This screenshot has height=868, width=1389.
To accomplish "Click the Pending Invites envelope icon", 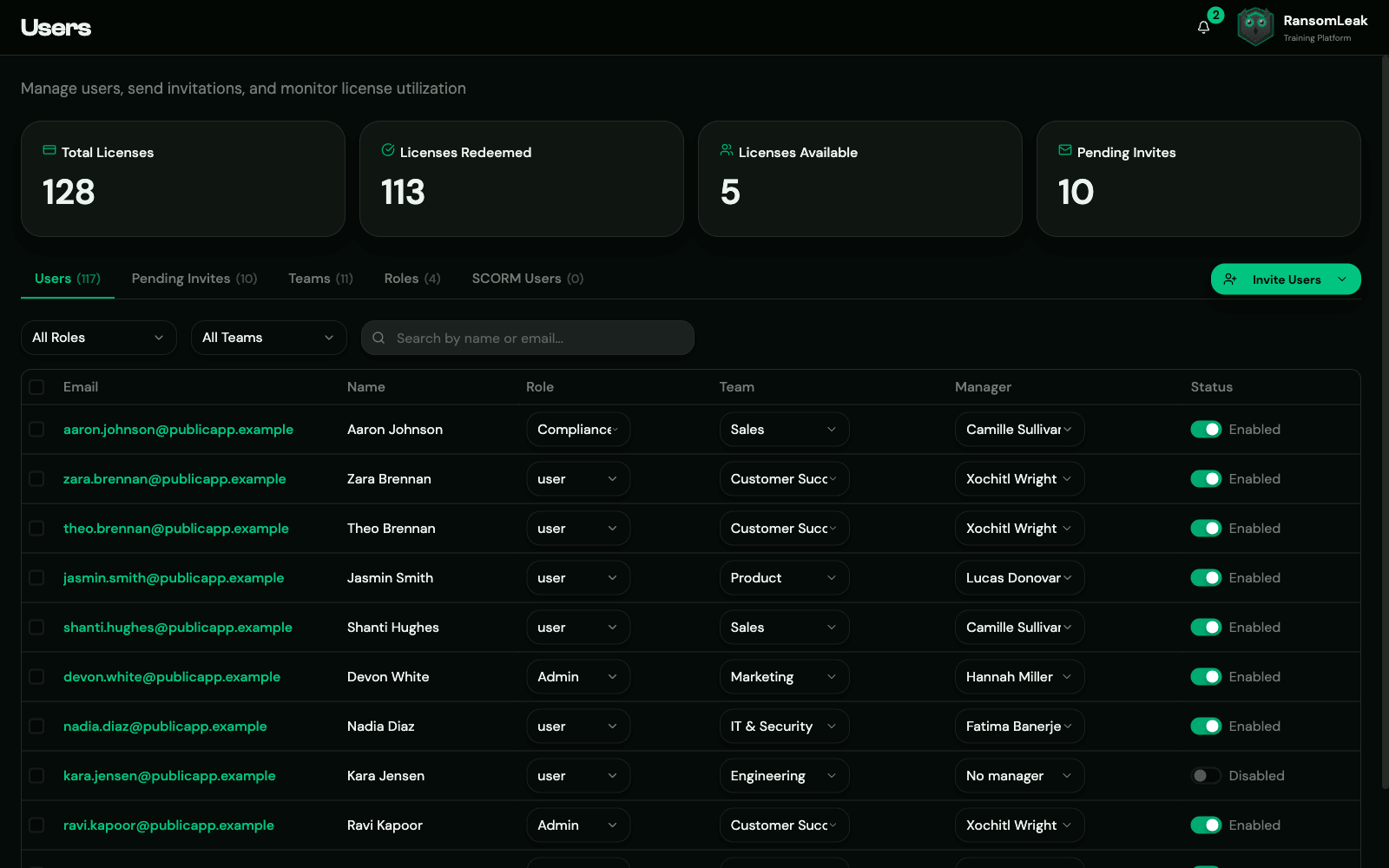I will (x=1065, y=150).
